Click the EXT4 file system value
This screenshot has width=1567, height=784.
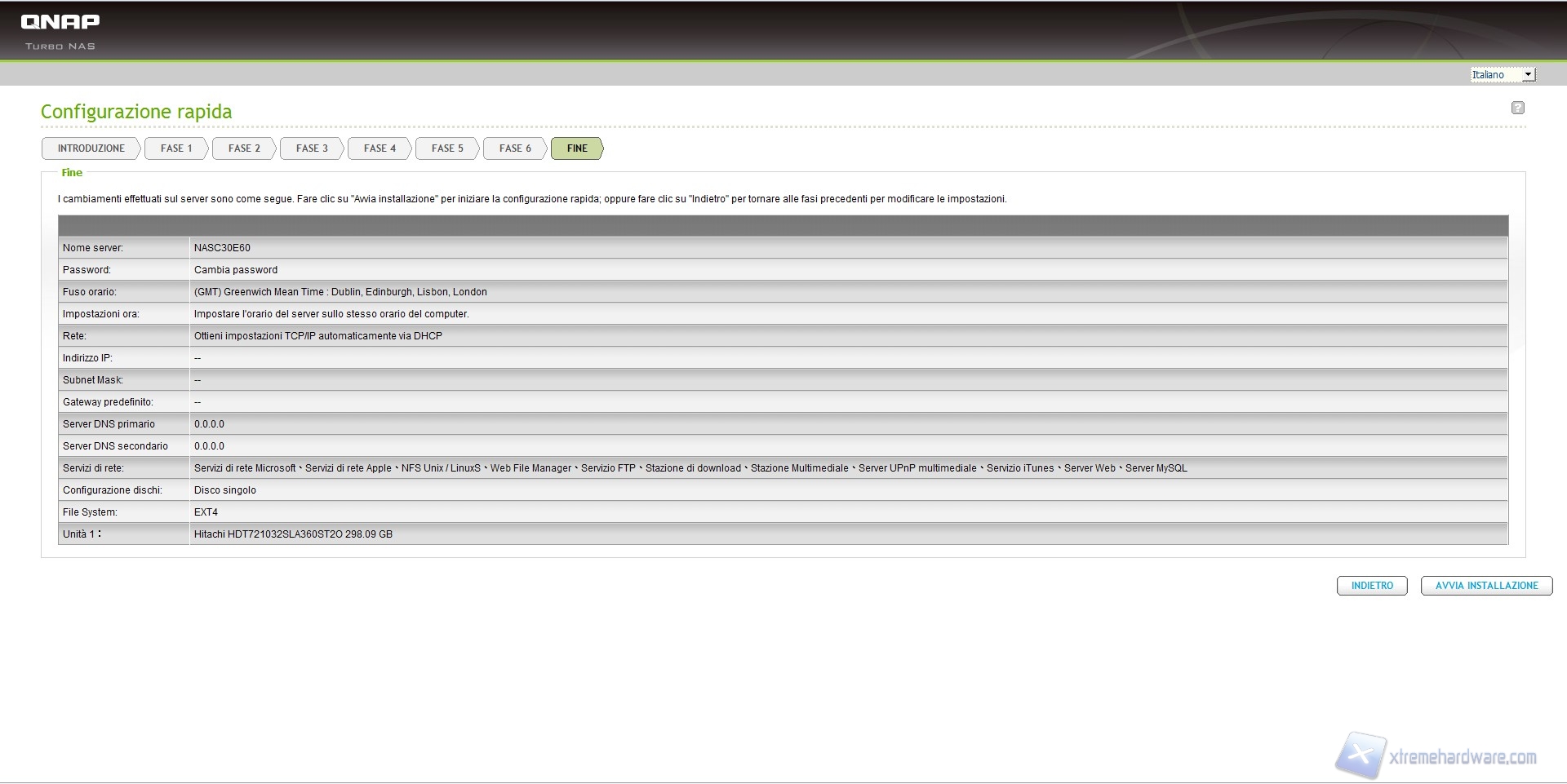(x=206, y=512)
